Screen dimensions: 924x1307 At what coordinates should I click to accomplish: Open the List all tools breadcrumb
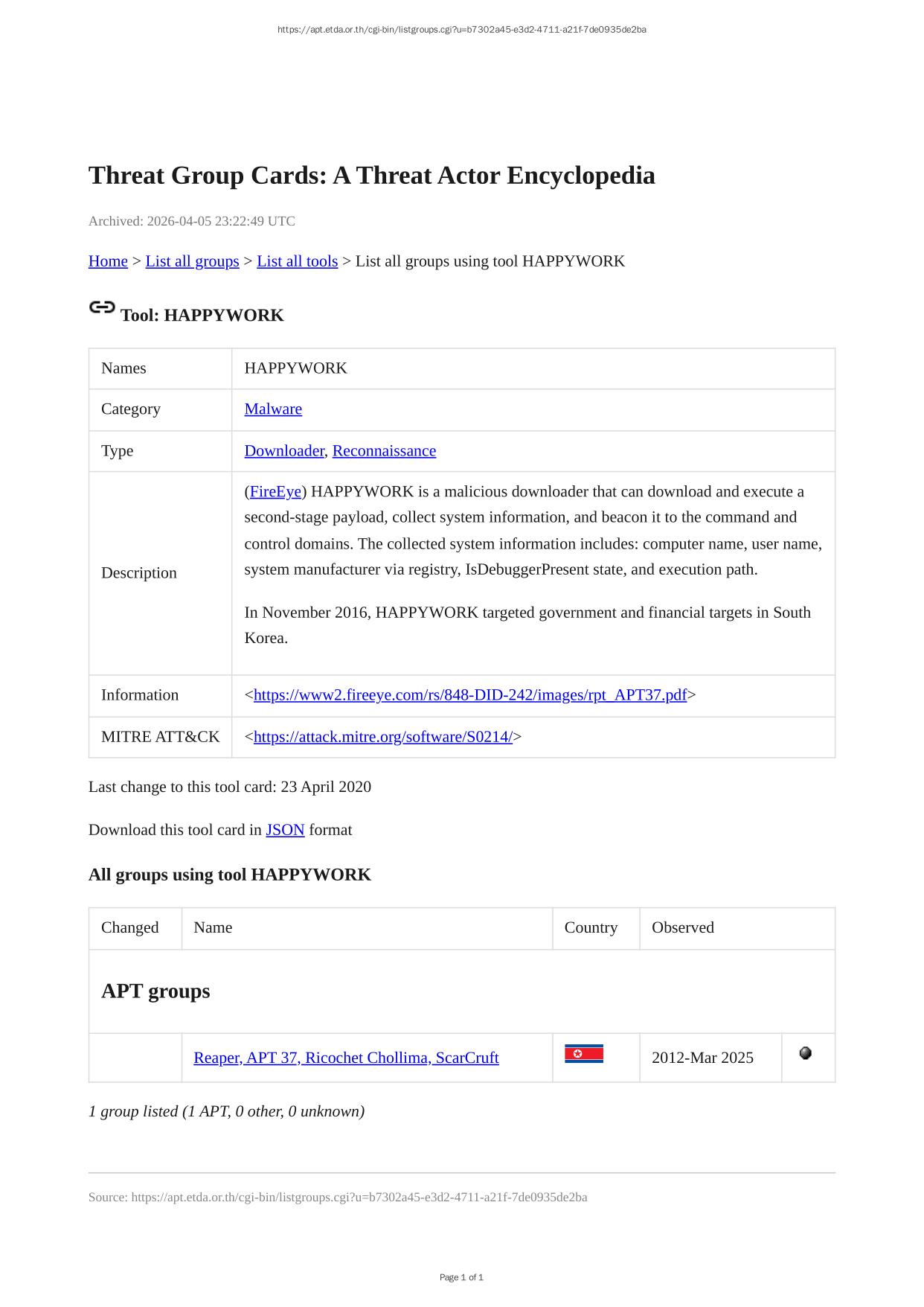[297, 261]
